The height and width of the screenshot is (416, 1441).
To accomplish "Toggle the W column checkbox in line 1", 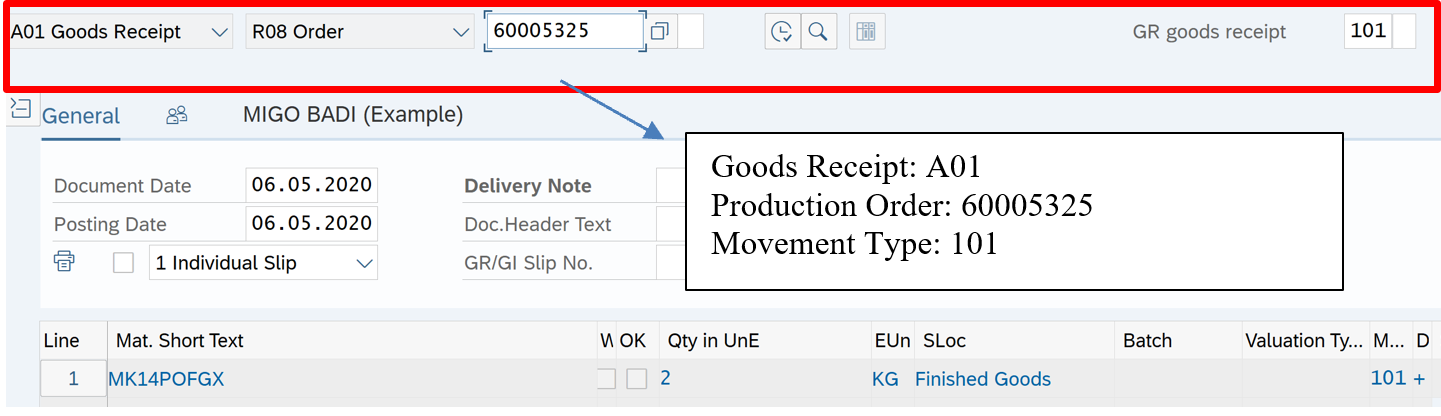I will 606,379.
